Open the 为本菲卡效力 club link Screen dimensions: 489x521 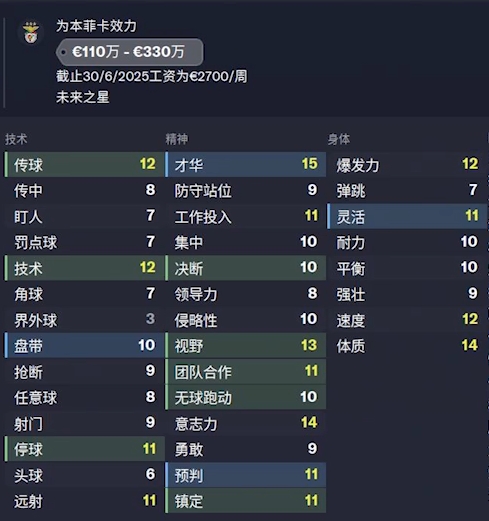tap(96, 26)
